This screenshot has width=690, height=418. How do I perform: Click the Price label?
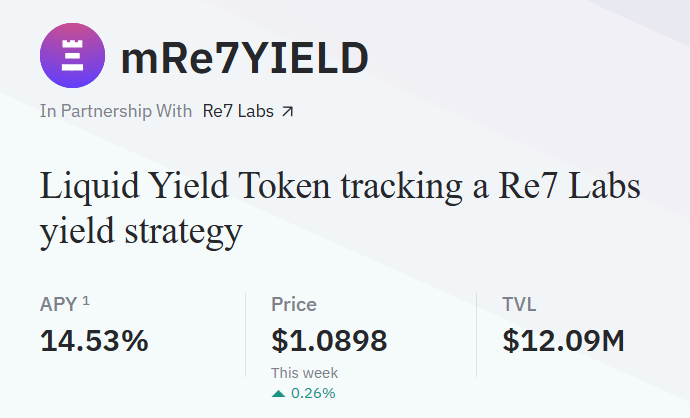tap(293, 305)
